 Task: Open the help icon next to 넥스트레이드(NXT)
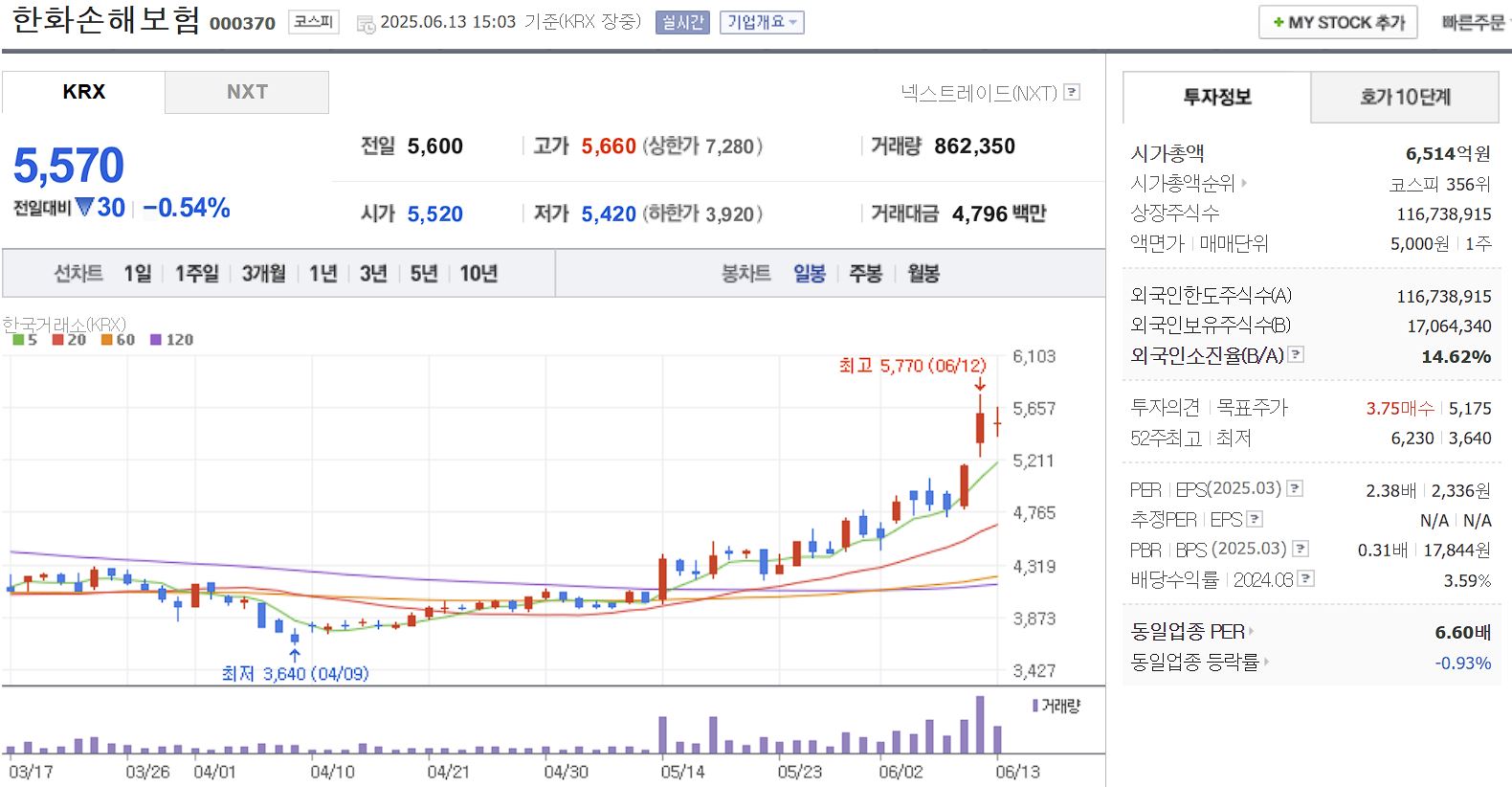[1072, 92]
